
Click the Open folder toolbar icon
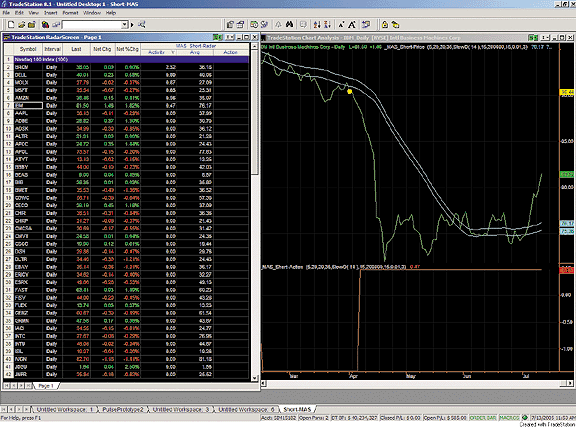[21, 25]
